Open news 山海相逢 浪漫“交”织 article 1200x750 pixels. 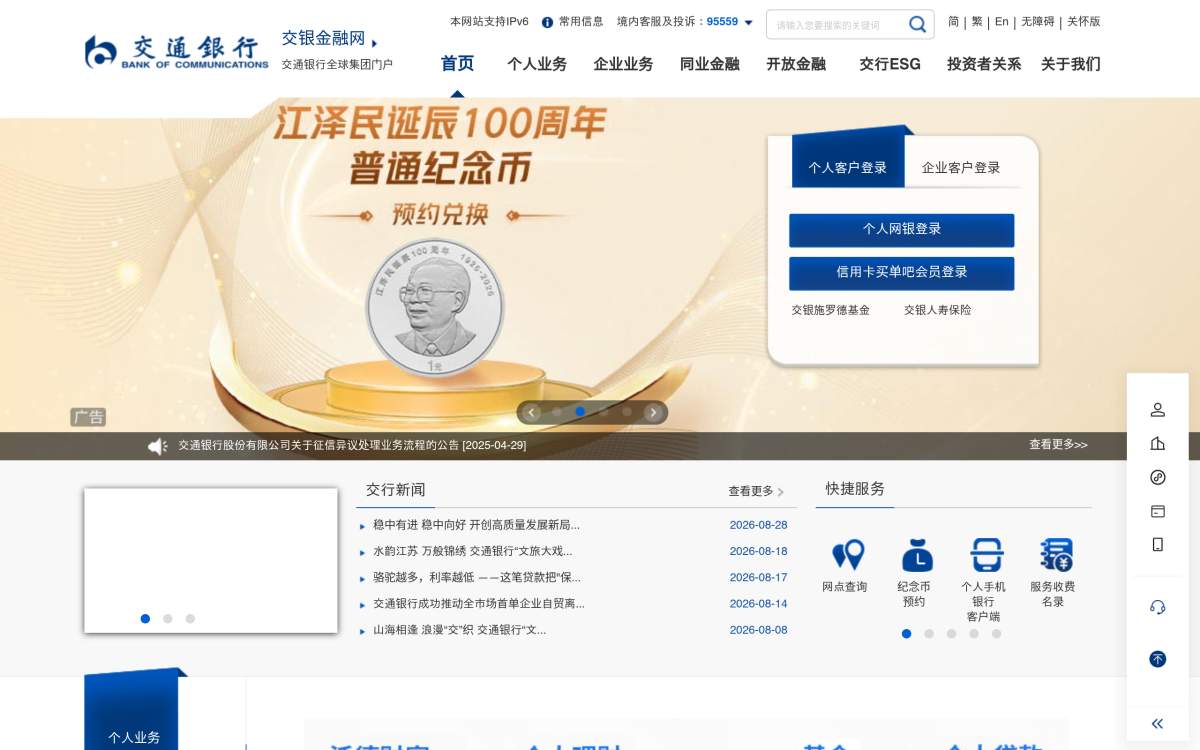(x=460, y=630)
